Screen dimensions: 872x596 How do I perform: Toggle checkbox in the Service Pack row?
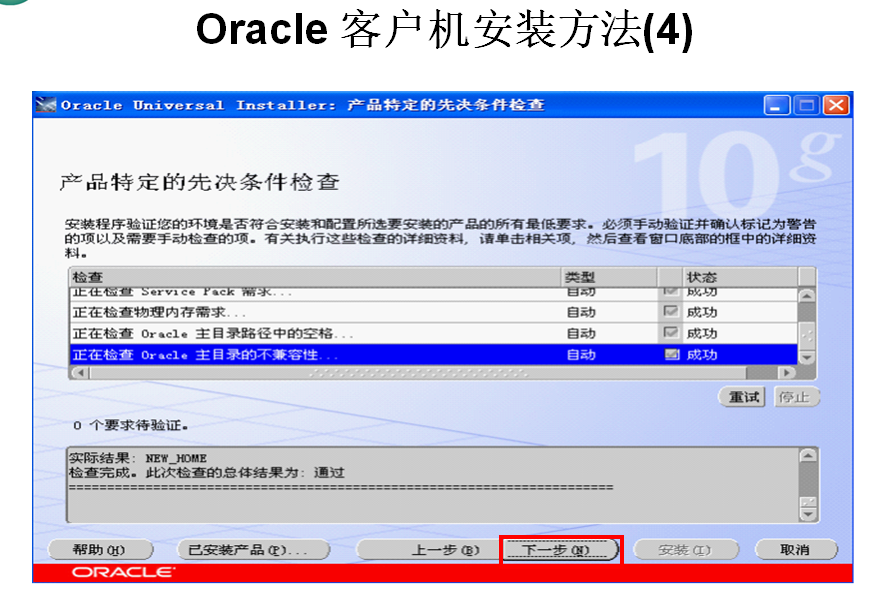[671, 291]
